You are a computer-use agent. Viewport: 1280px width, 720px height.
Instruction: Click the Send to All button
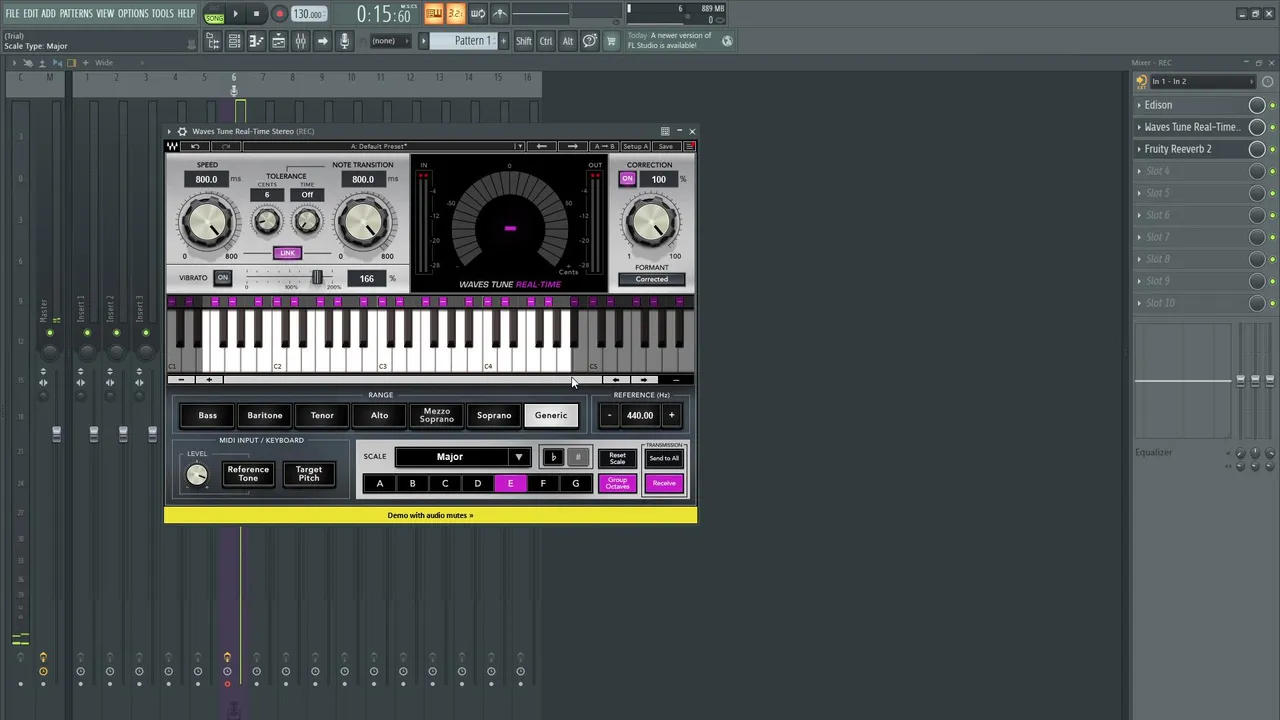coord(664,458)
